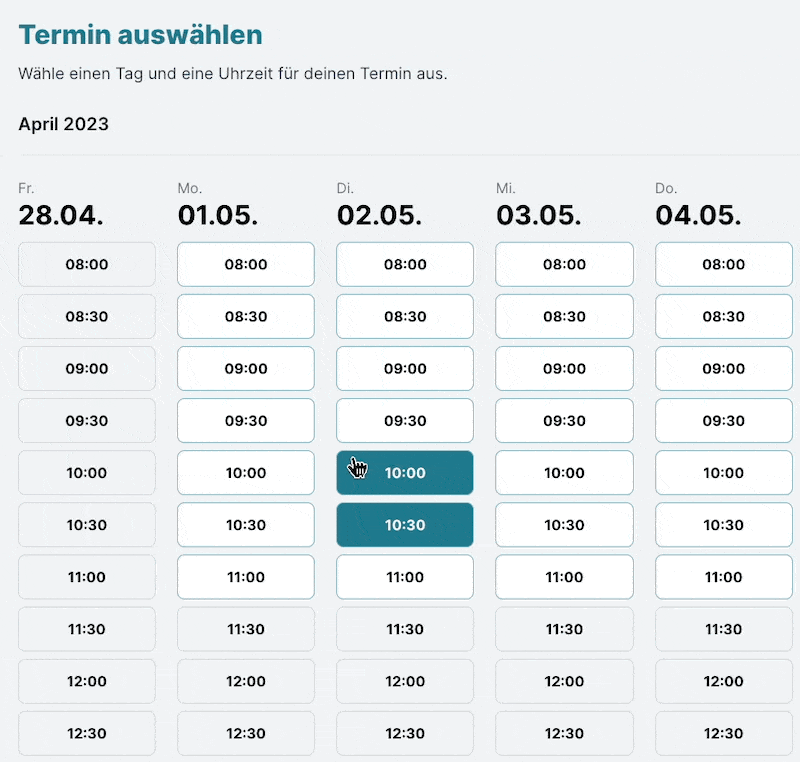
Task: Deselect the highlighted 10:30 slot on 02.05.
Action: click(x=405, y=524)
